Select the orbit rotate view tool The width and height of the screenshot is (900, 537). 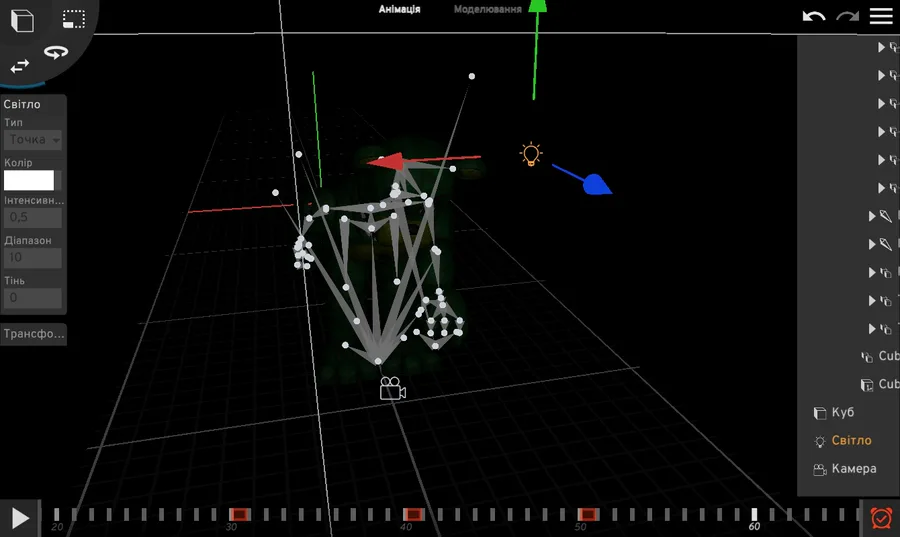click(x=56, y=52)
